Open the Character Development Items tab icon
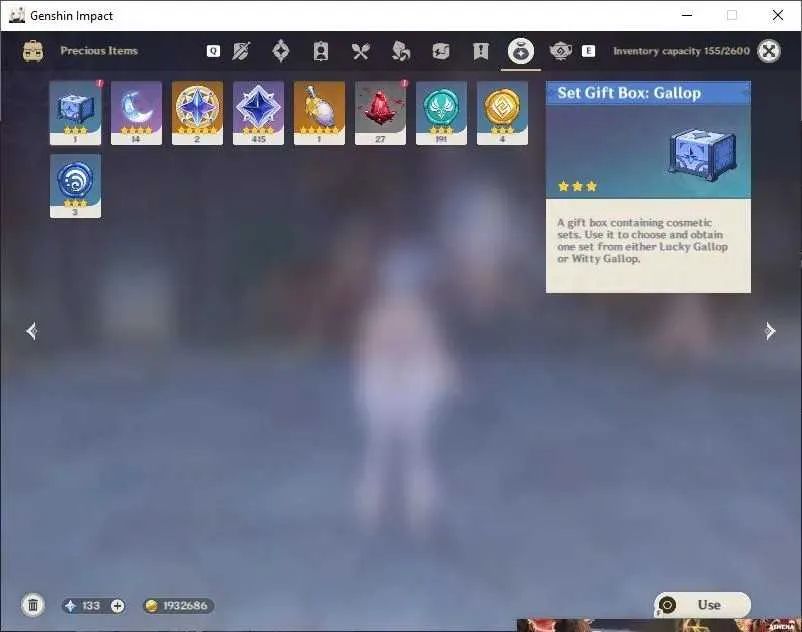The height and width of the screenshot is (632, 802). tap(321, 51)
